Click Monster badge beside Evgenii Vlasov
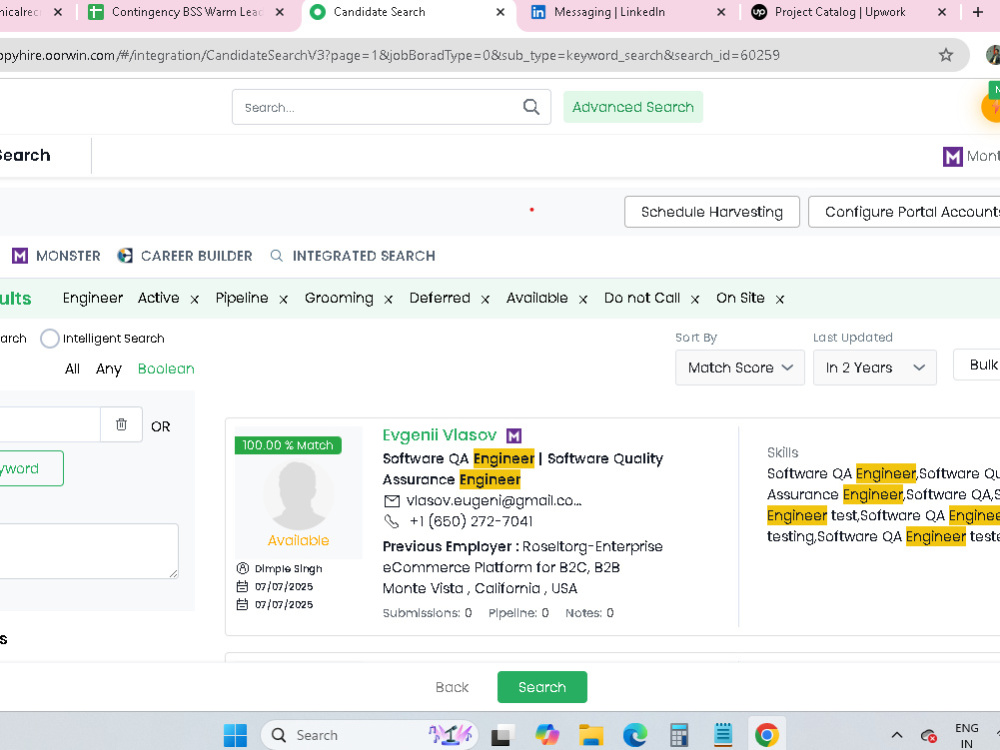This screenshot has width=1000, height=750. pos(513,436)
